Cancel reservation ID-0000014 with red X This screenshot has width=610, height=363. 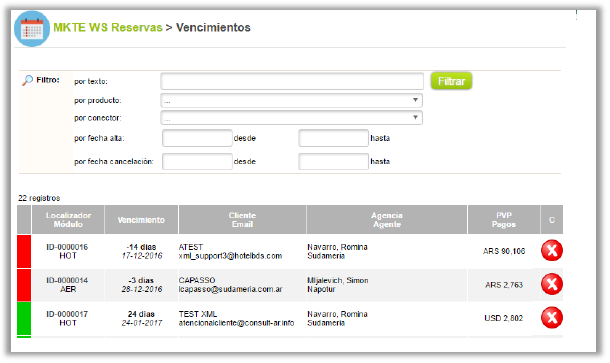click(x=552, y=284)
